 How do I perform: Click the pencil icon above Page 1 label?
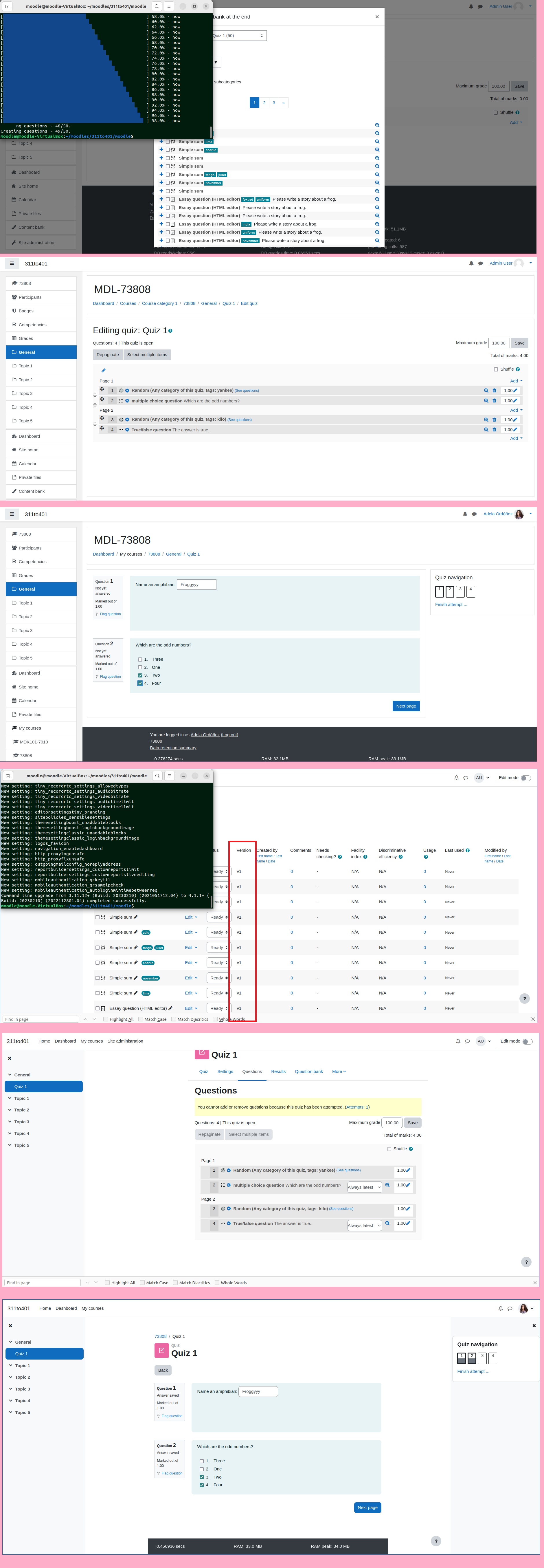tap(103, 370)
